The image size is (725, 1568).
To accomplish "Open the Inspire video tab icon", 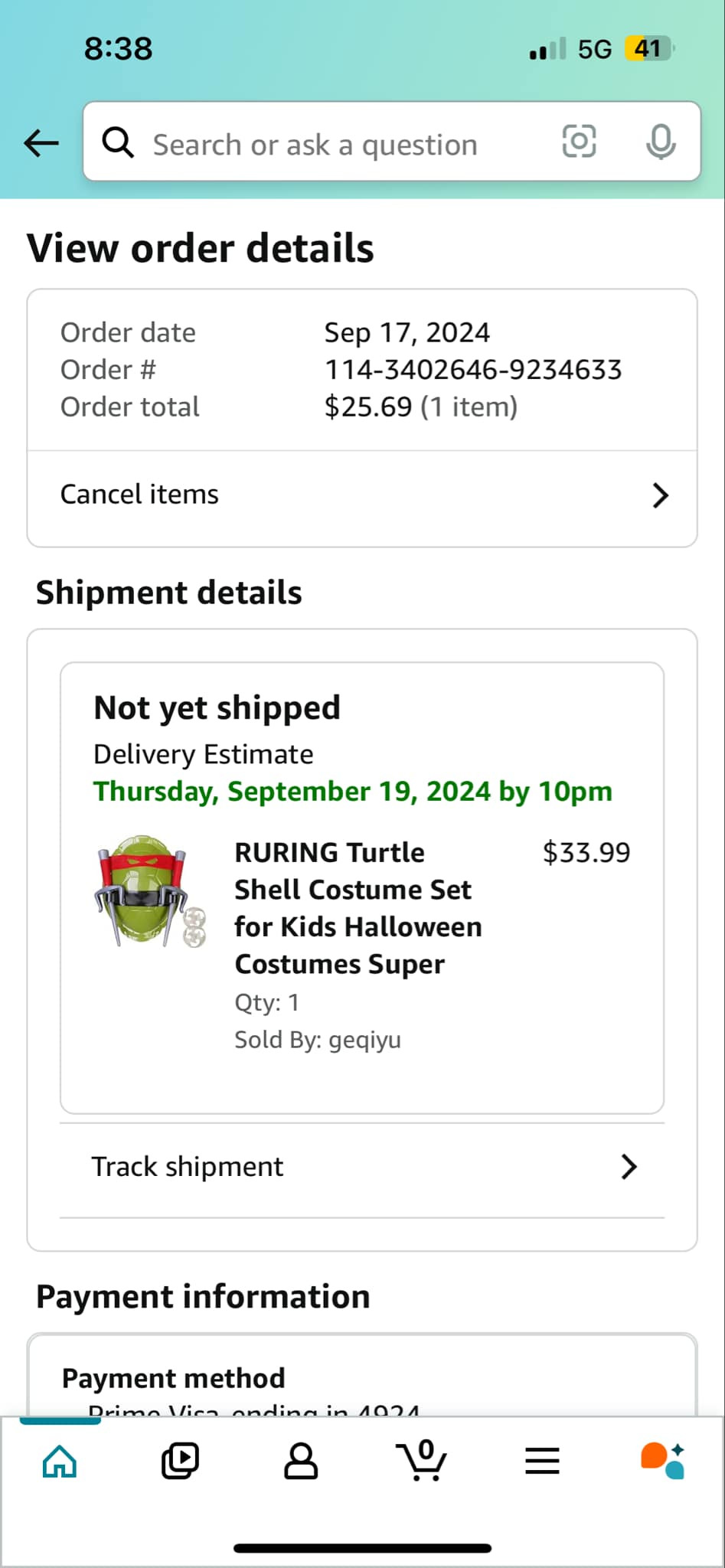I will coord(180,1461).
